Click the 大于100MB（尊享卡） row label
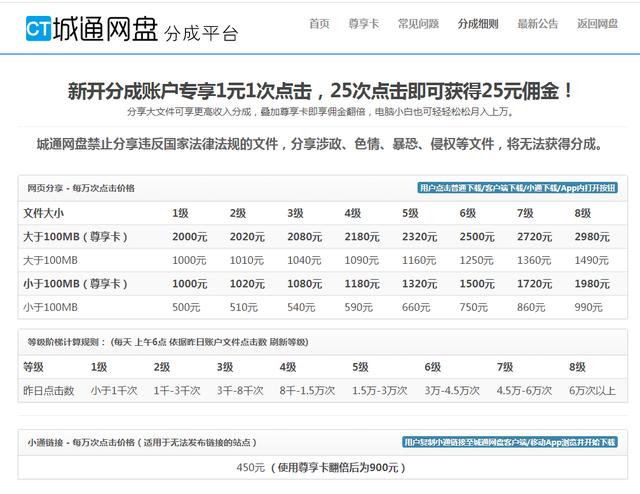Image resolution: width=640 pixels, height=494 pixels. click(76, 237)
